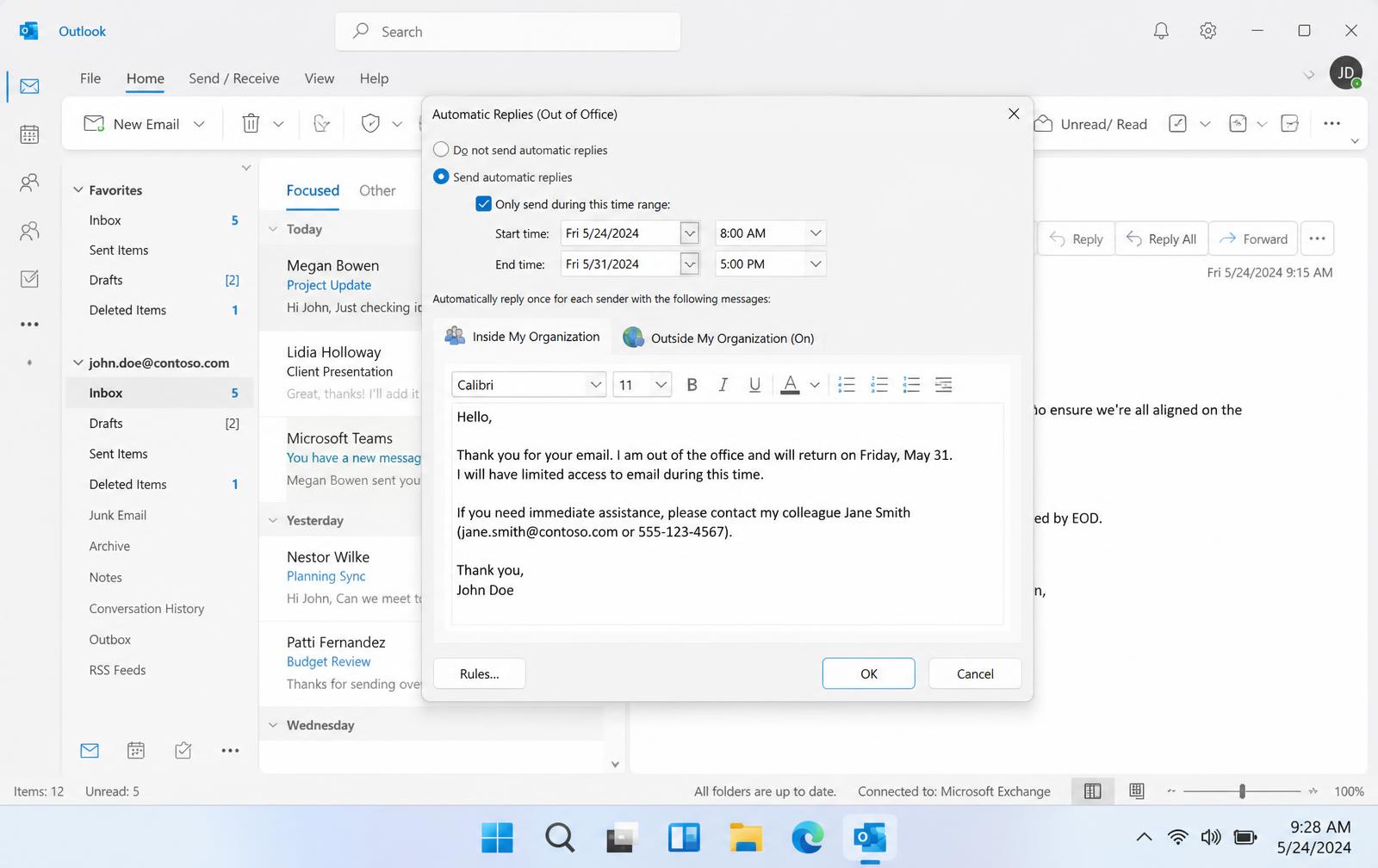This screenshot has height=868, width=1378.
Task: Collapse the Favorites folder group
Action: point(78,190)
